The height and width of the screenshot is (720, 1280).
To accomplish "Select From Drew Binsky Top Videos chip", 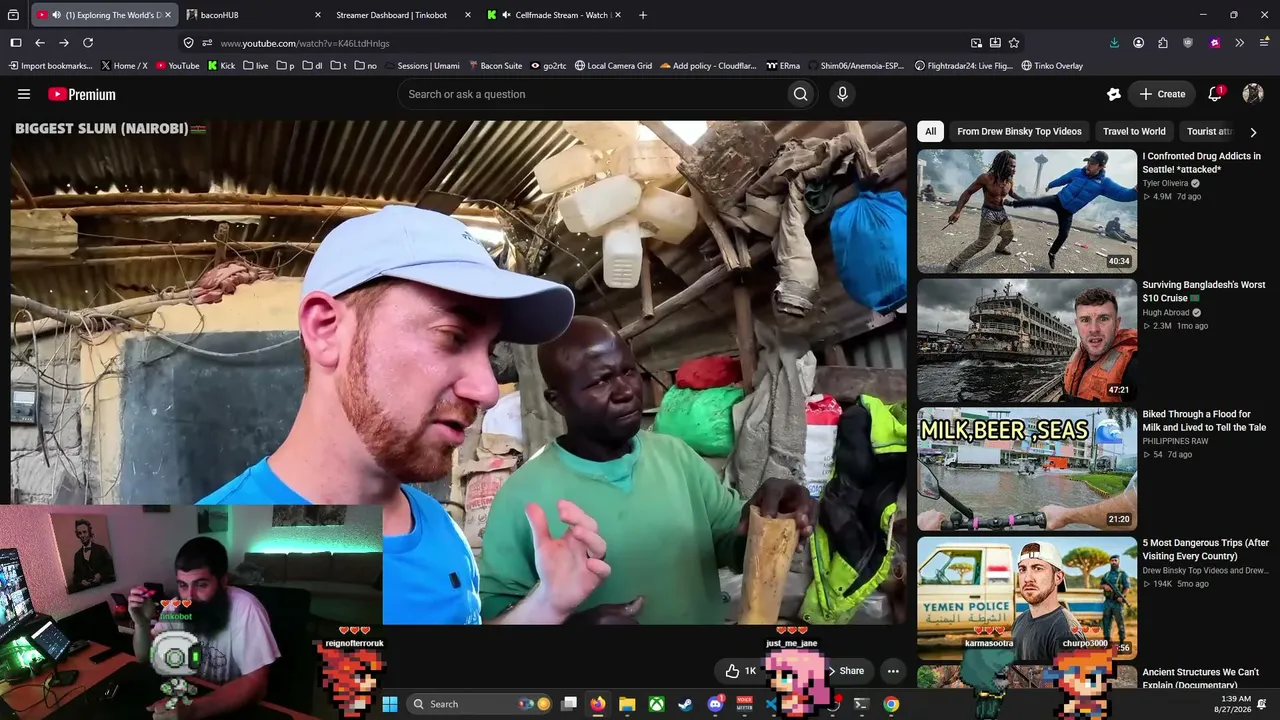I will coord(1019,131).
